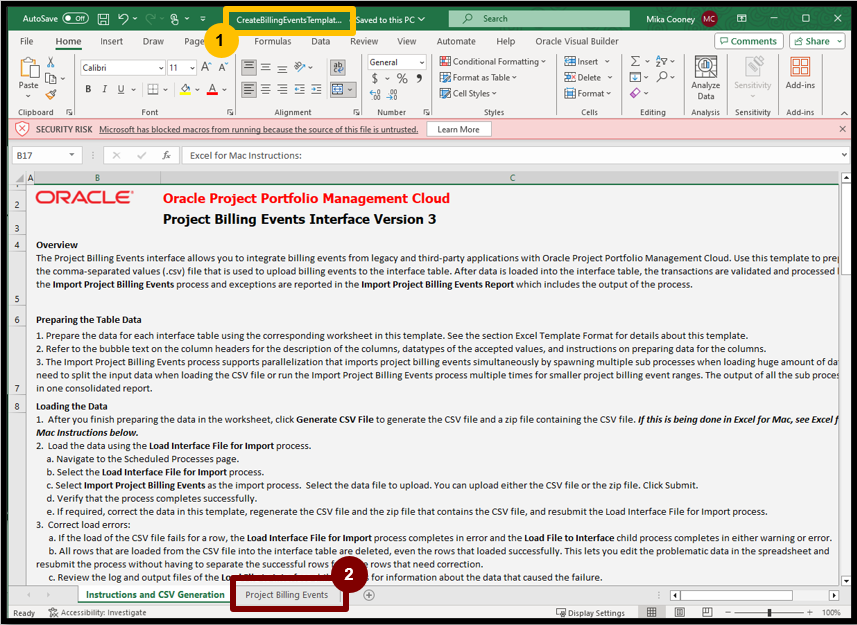Switch to the Formulas ribbon tab
The image size is (857, 625).
coord(273,41)
